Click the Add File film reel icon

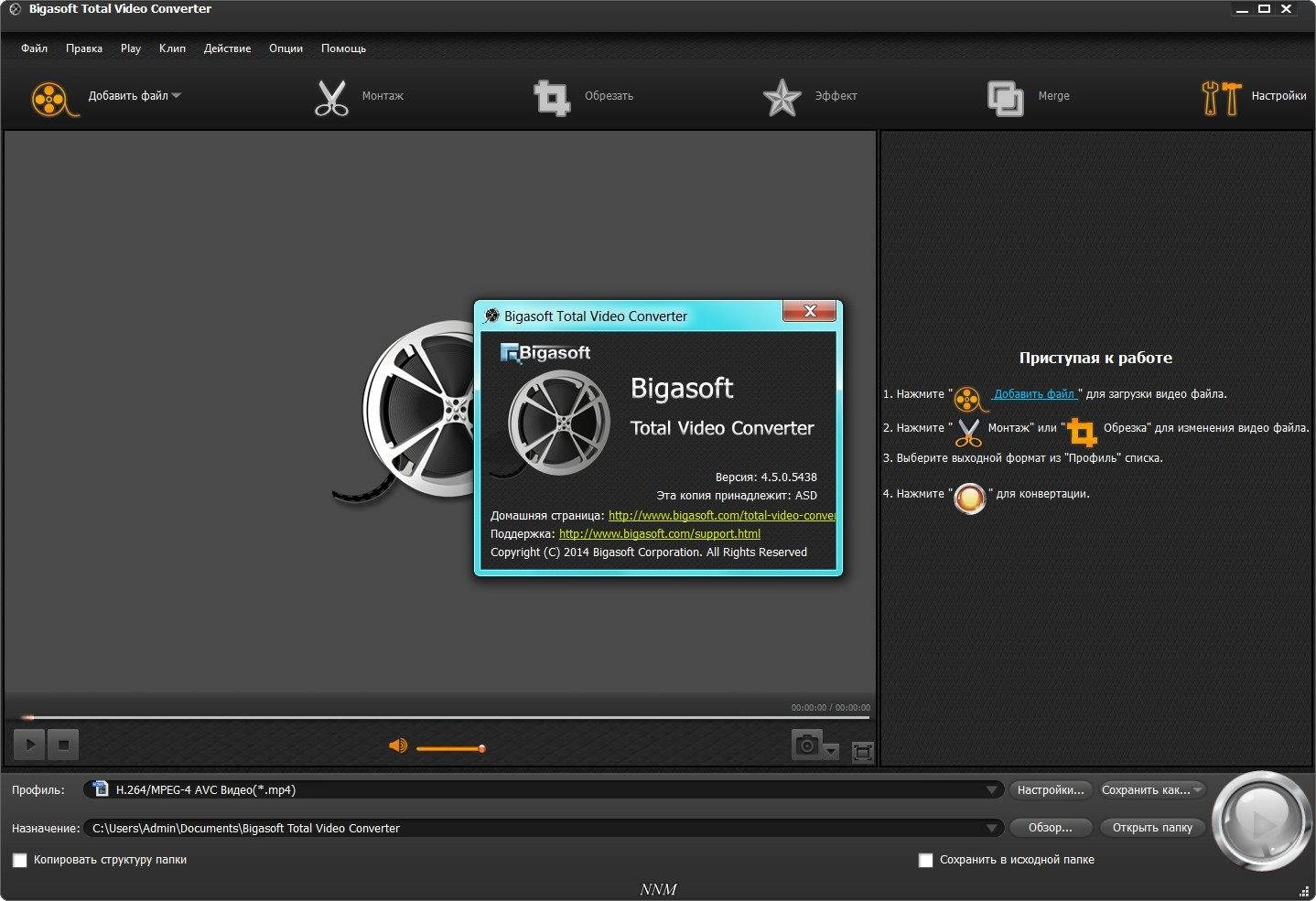tap(54, 98)
